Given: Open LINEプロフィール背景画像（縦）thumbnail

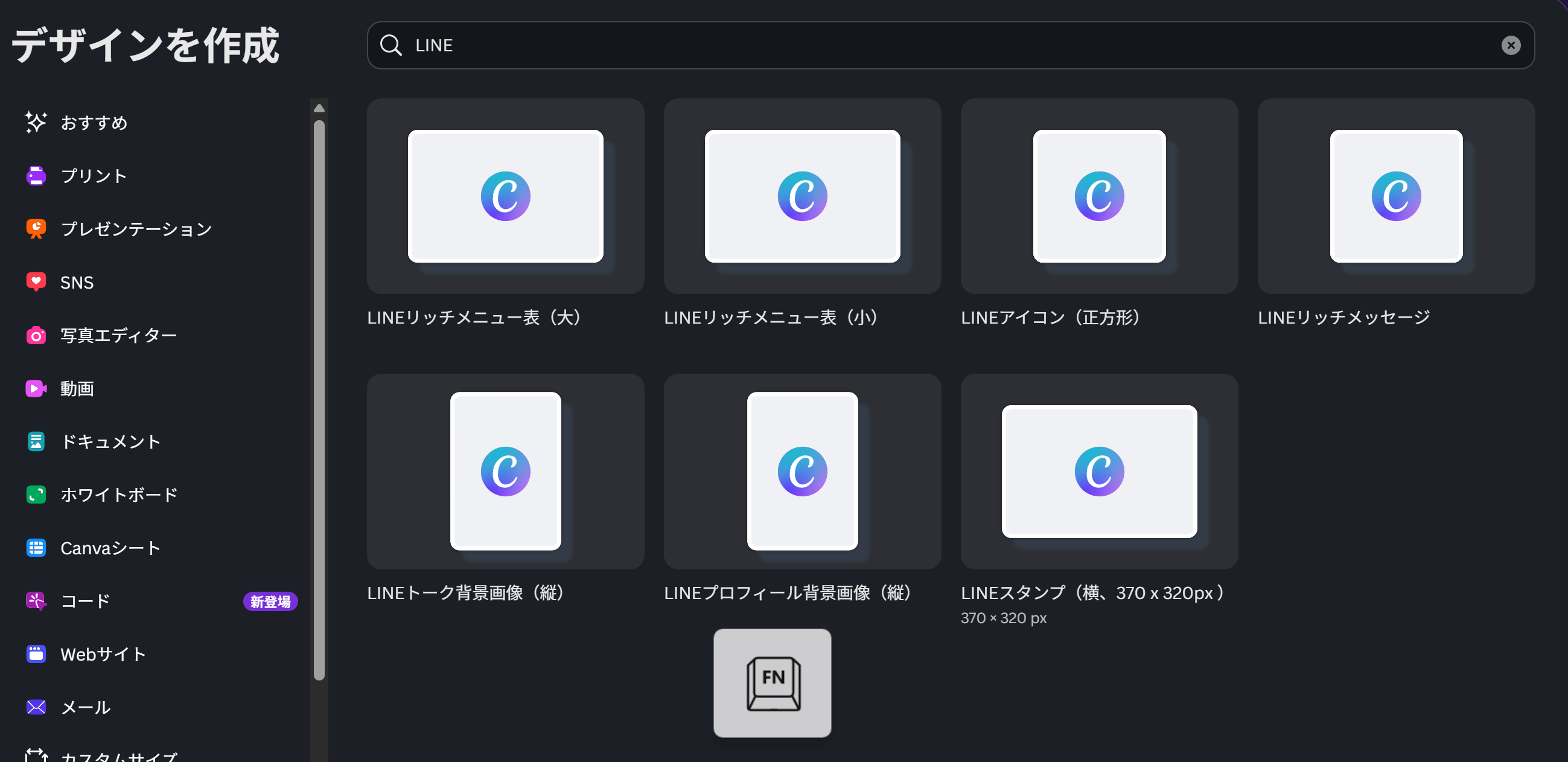Looking at the screenshot, I should click(802, 472).
